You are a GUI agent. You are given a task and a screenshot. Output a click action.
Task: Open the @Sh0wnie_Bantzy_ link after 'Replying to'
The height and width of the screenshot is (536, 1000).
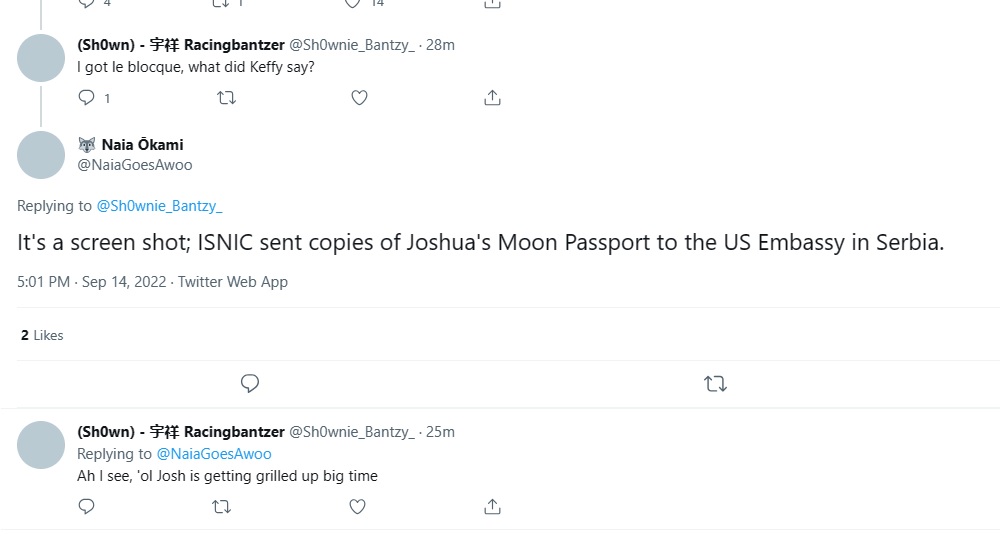coord(159,206)
